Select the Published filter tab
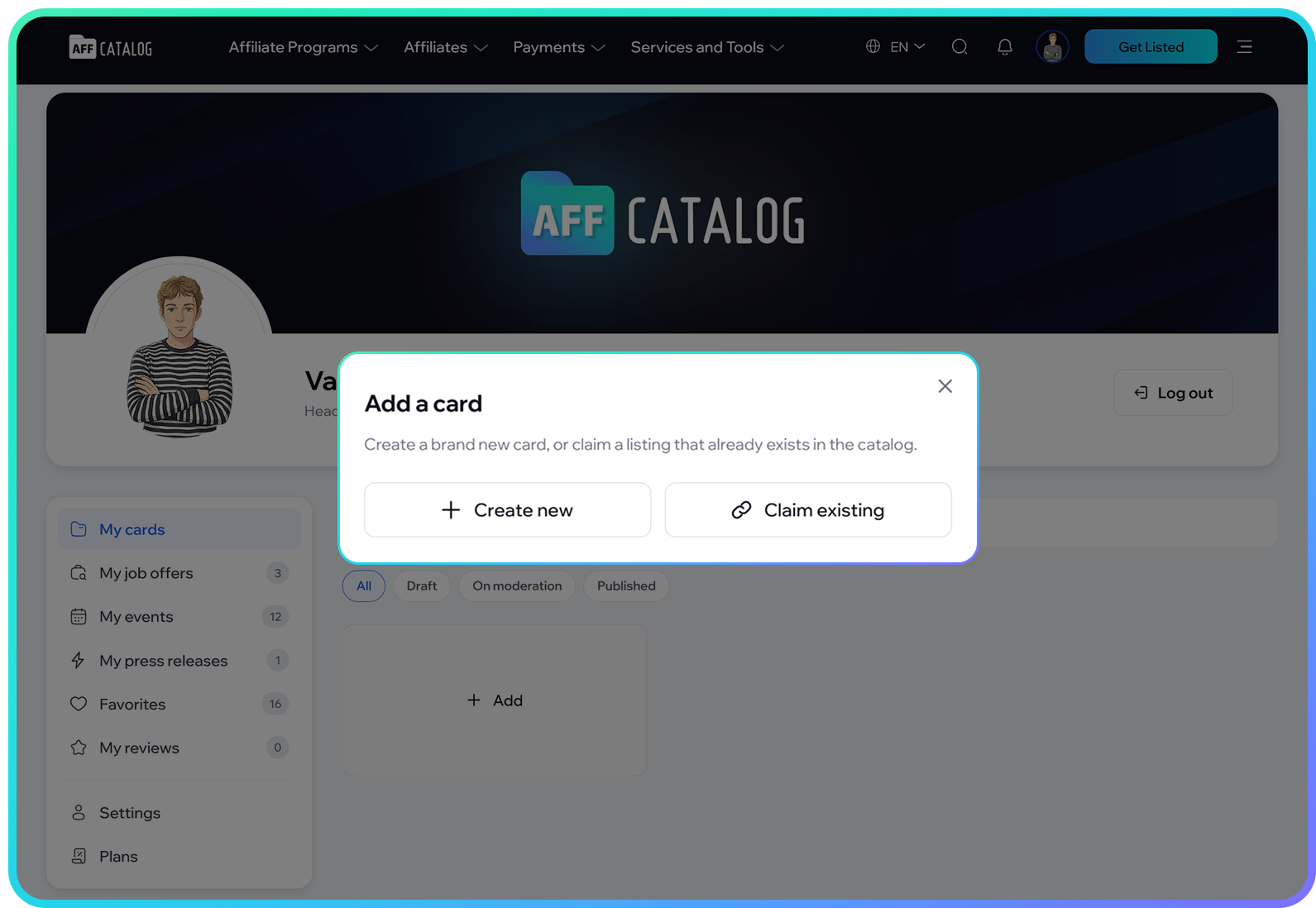The height and width of the screenshot is (908, 1316). (626, 585)
